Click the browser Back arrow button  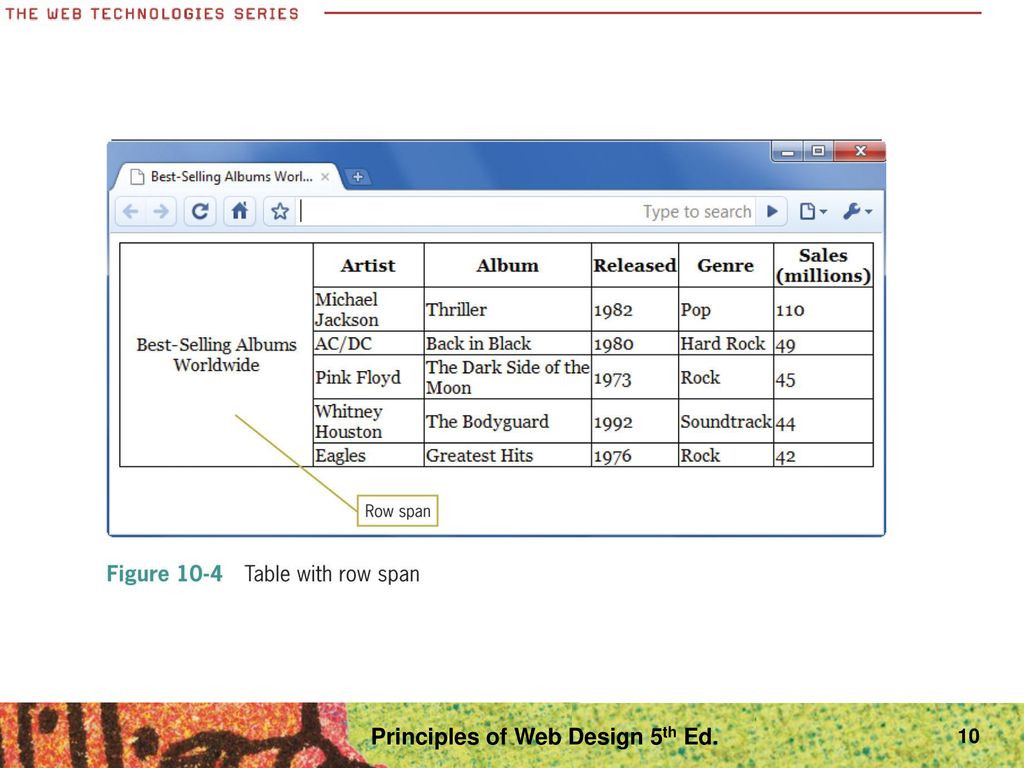131,212
